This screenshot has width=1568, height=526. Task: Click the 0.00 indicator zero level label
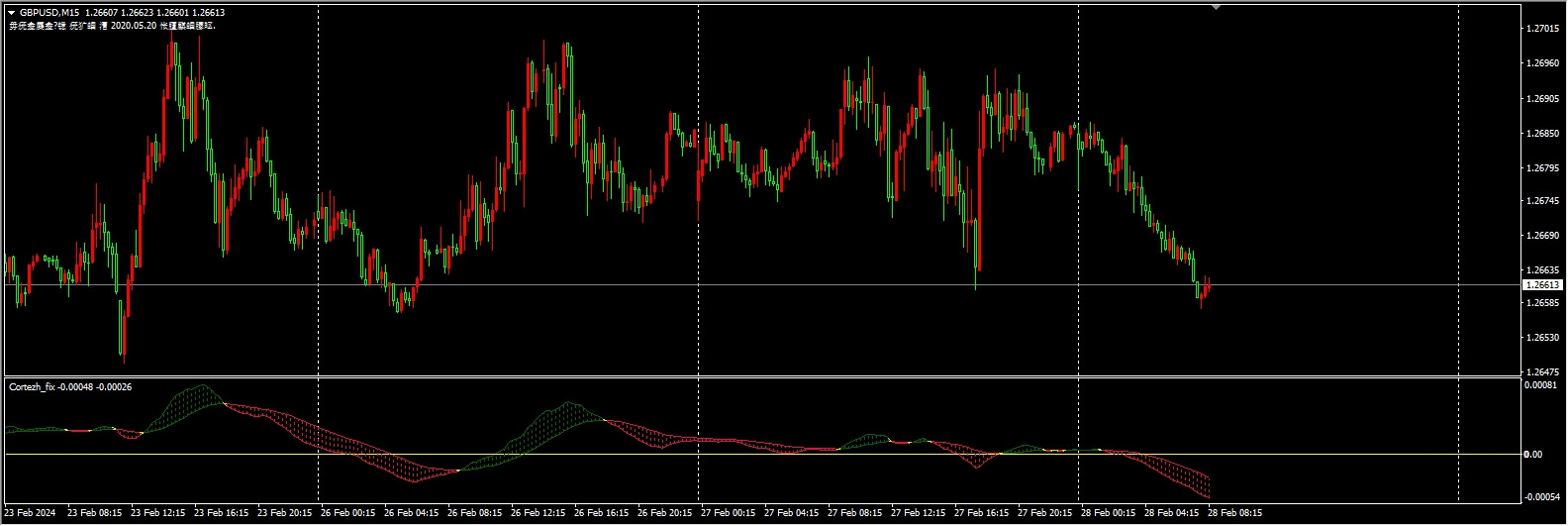pos(1534,455)
